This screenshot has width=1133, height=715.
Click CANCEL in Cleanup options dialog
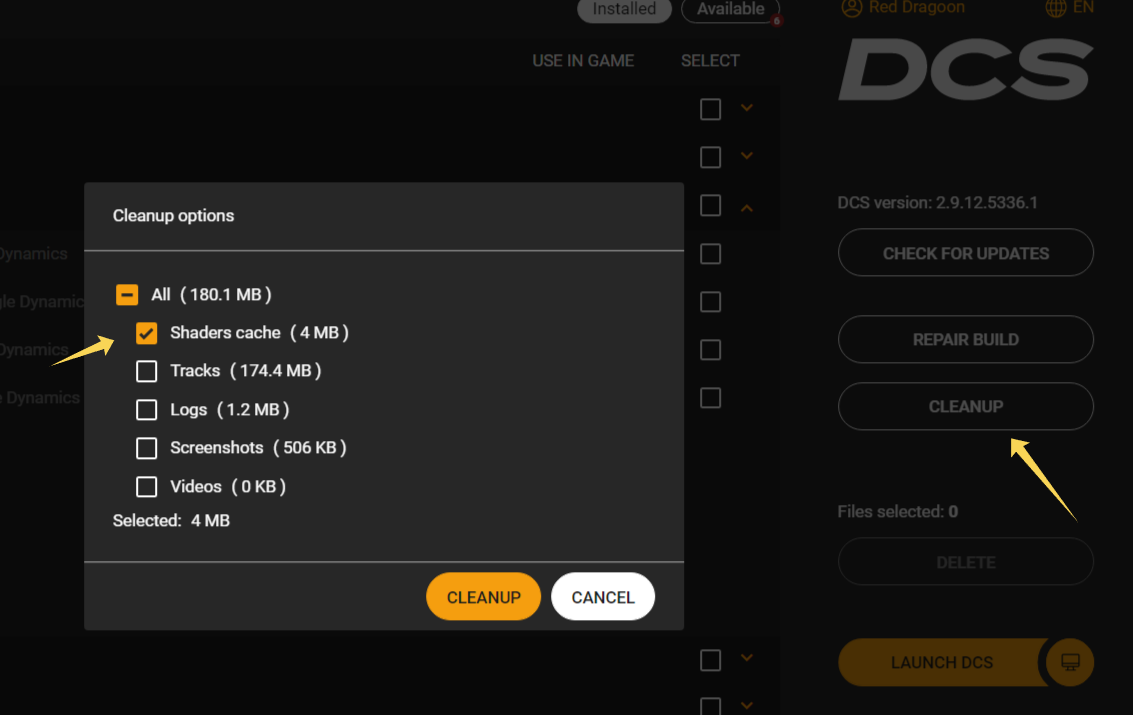click(603, 597)
